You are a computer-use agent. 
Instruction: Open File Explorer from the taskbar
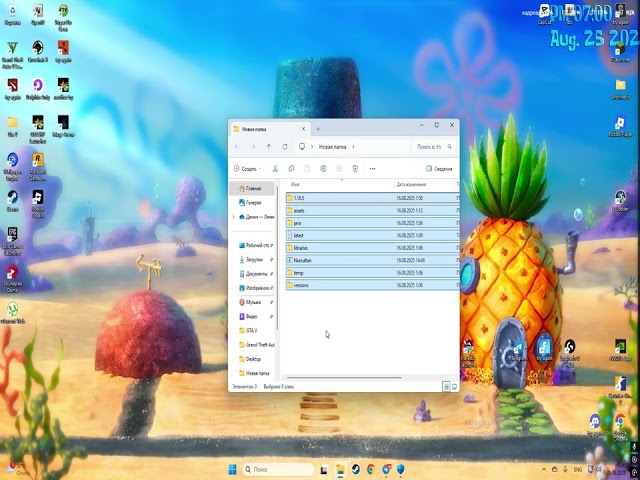tap(340, 469)
